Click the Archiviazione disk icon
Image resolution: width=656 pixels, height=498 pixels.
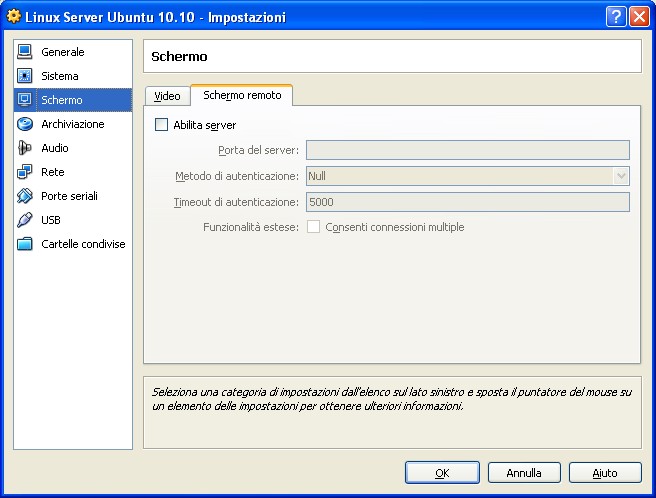25,124
